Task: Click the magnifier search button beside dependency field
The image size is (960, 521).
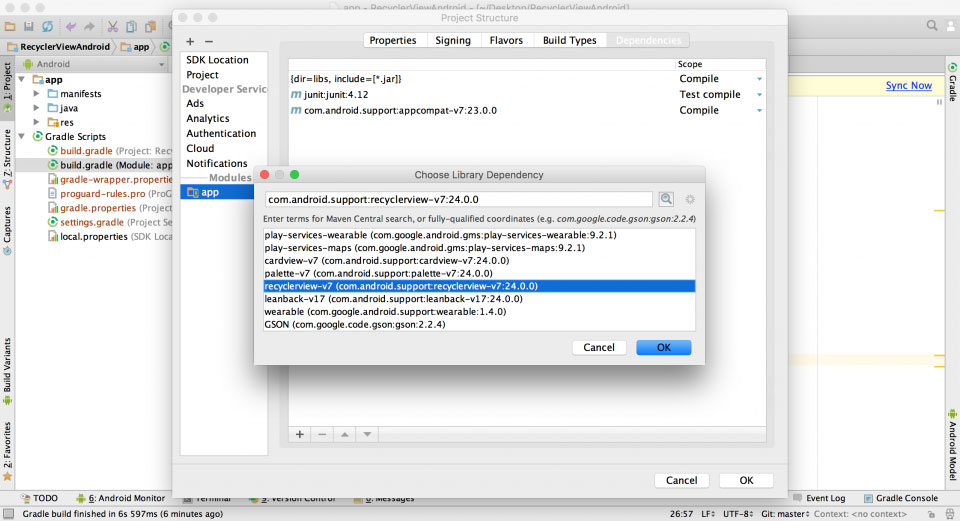Action: pos(666,199)
